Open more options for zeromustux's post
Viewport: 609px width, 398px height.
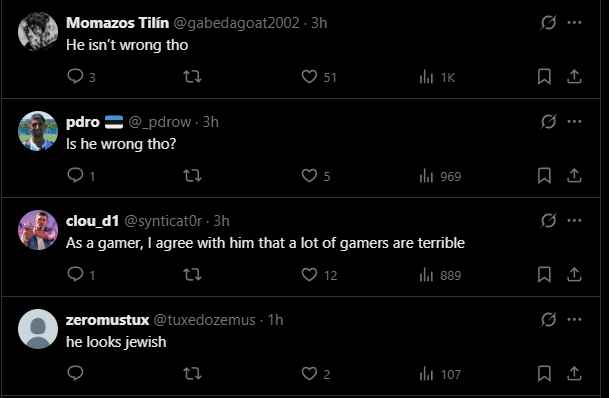click(x=574, y=320)
